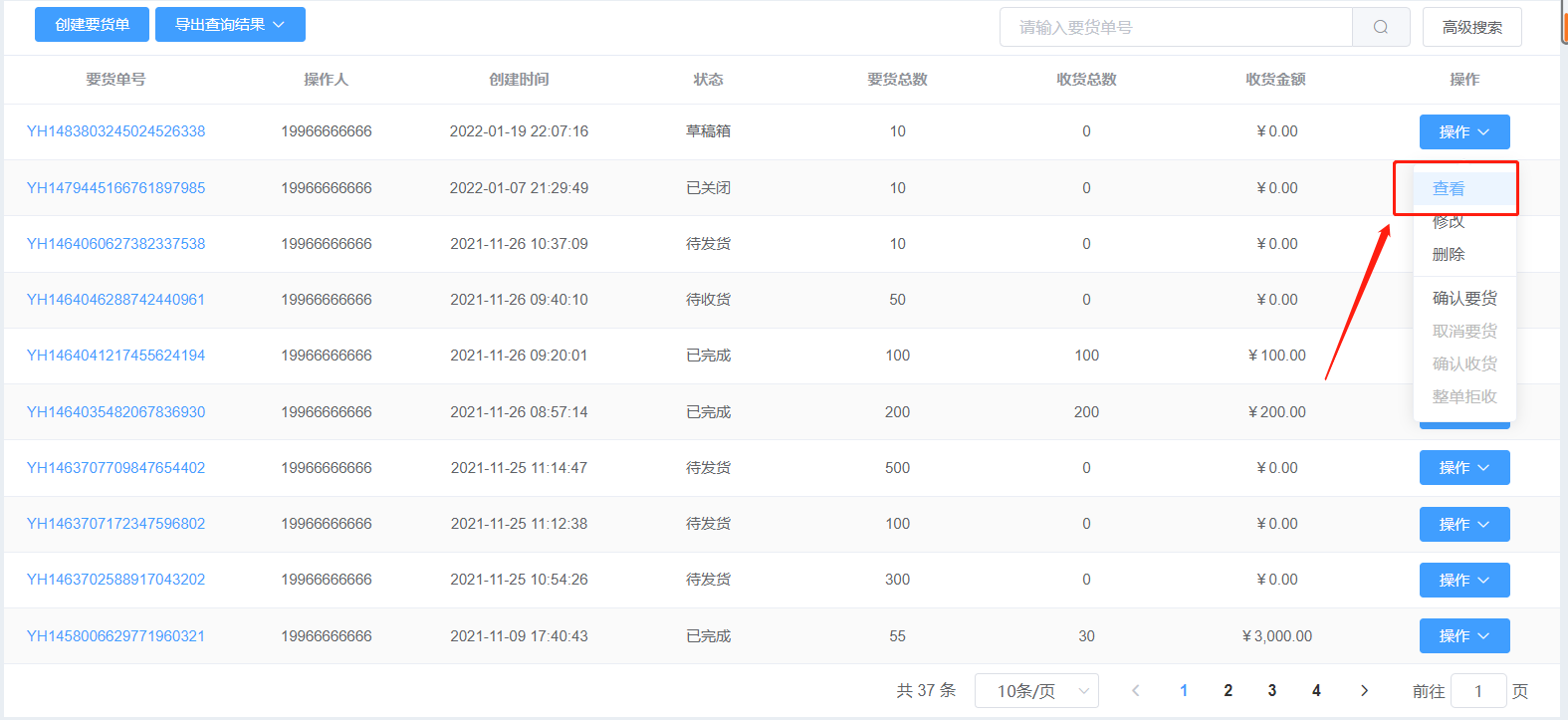Open 操作 dropdown for order YH1458006629771960321
Screen dimensions: 1568x720
click(x=1464, y=635)
